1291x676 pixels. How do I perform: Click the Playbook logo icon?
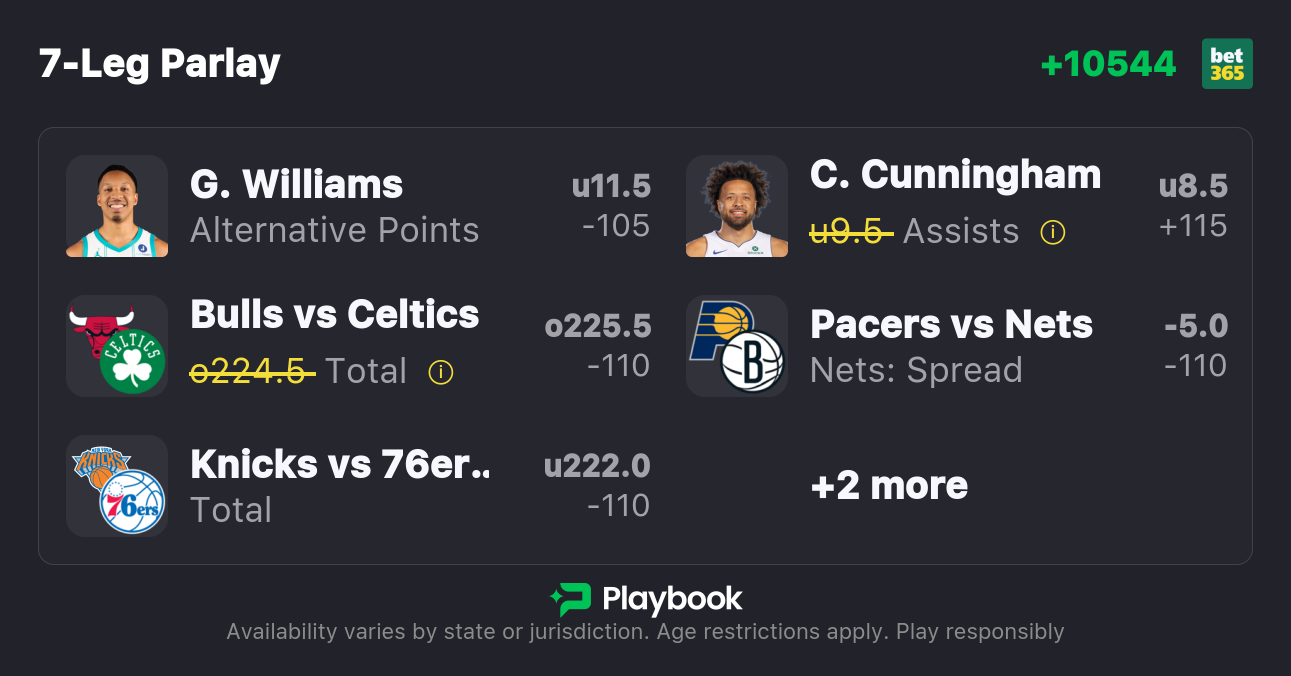click(x=570, y=599)
